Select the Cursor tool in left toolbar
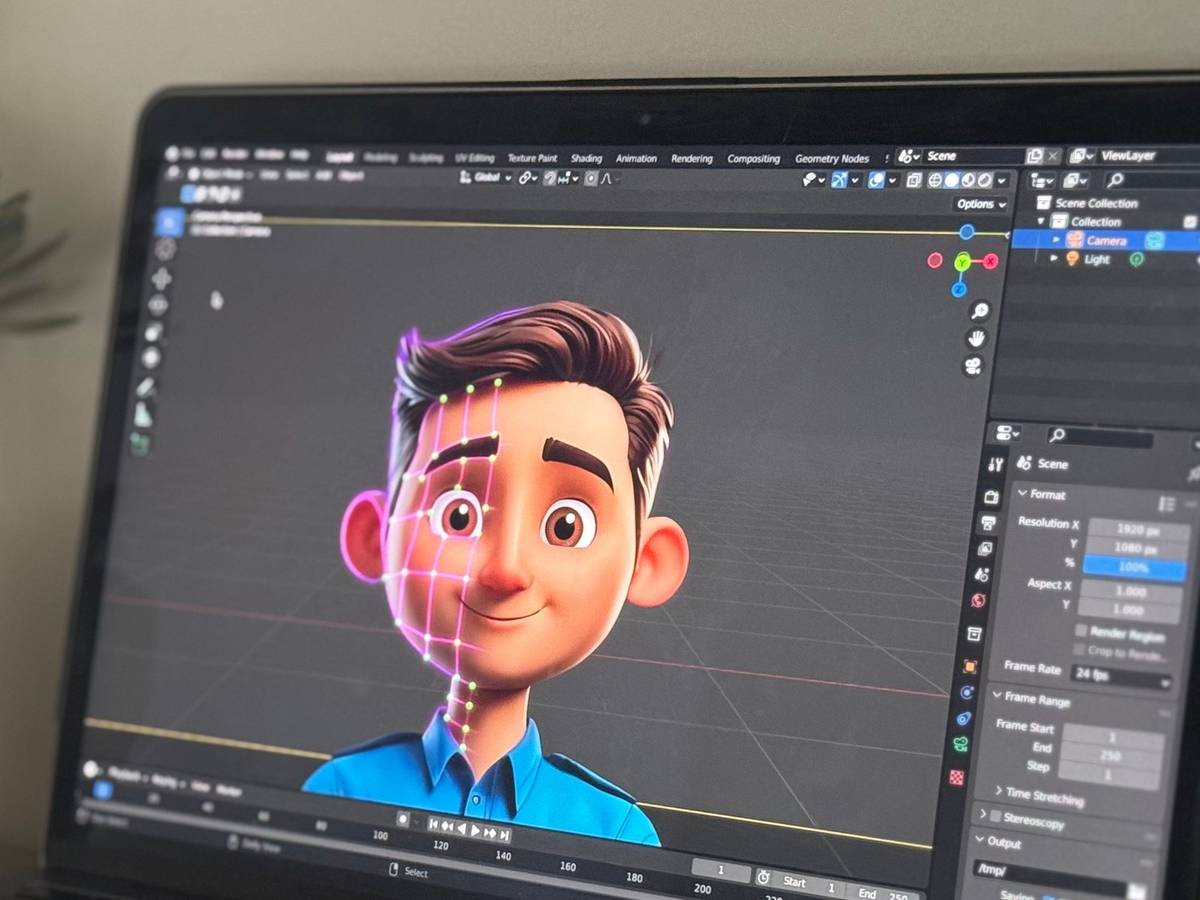Screen dimensions: 1200x900 [x=165, y=249]
